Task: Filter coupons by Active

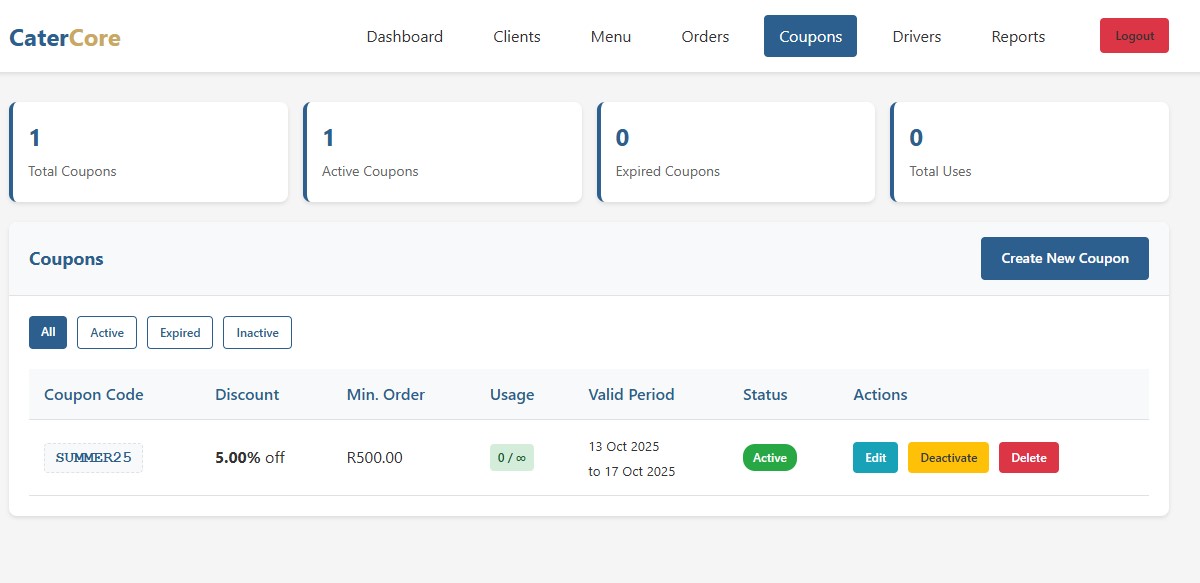Action: tap(107, 332)
